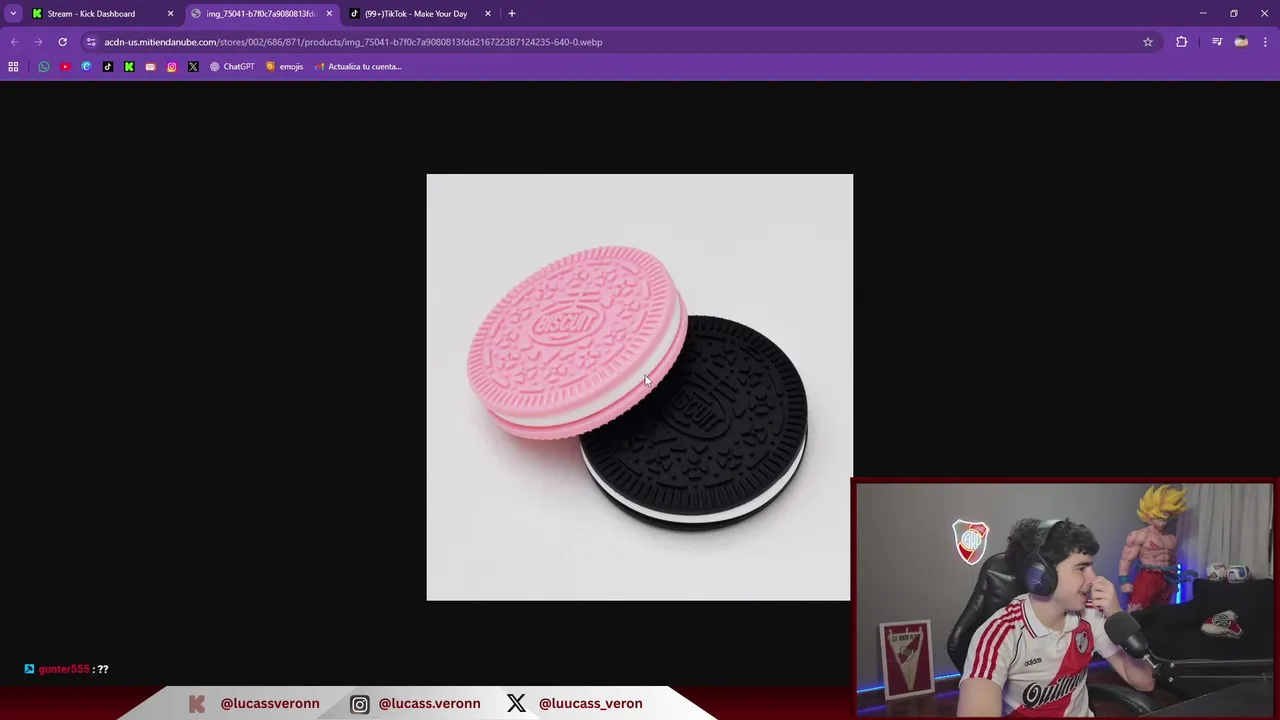Open the Instagram bookmark icon

(x=172, y=66)
